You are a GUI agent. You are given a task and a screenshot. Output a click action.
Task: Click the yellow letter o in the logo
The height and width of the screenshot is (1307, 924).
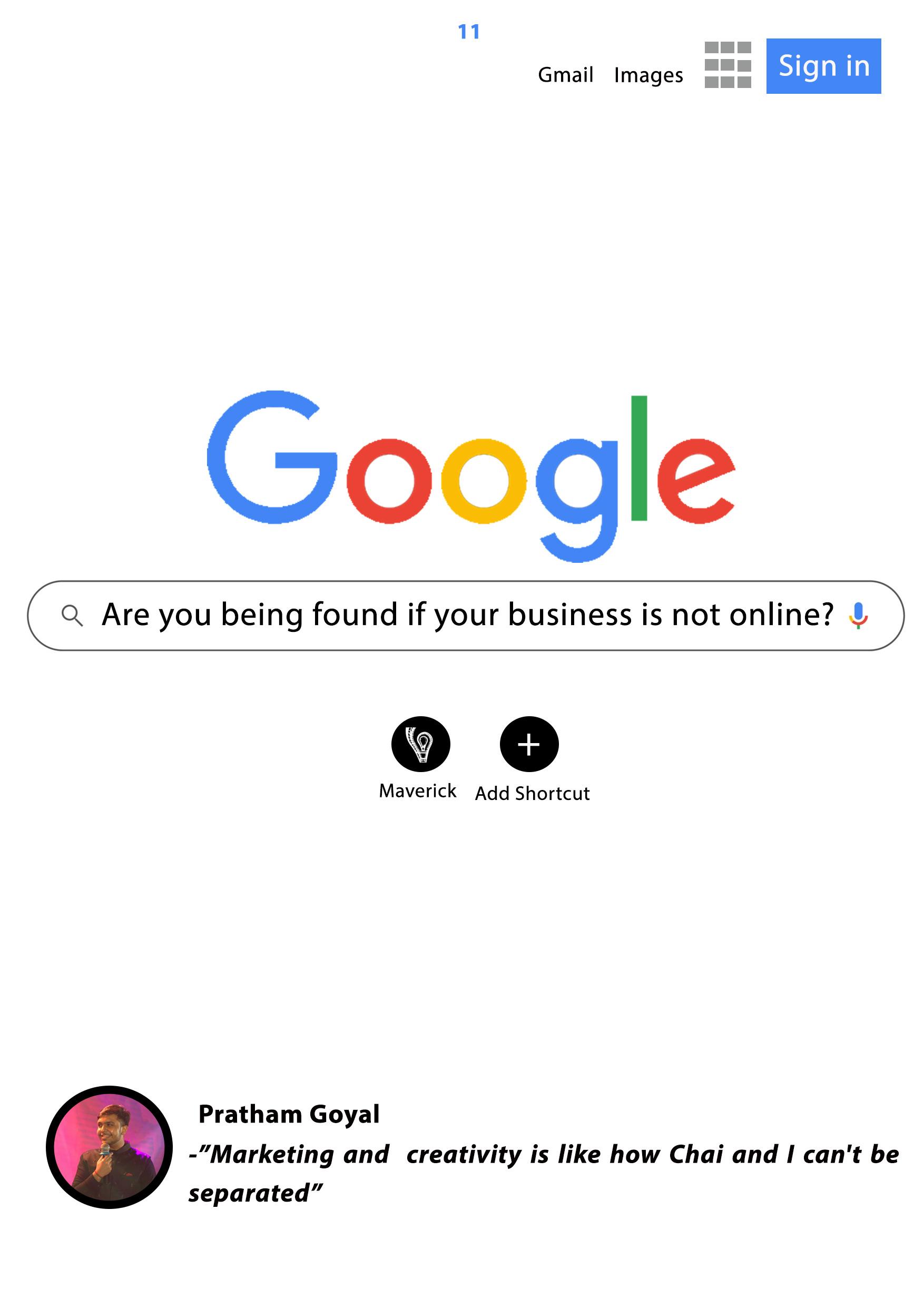point(484,481)
